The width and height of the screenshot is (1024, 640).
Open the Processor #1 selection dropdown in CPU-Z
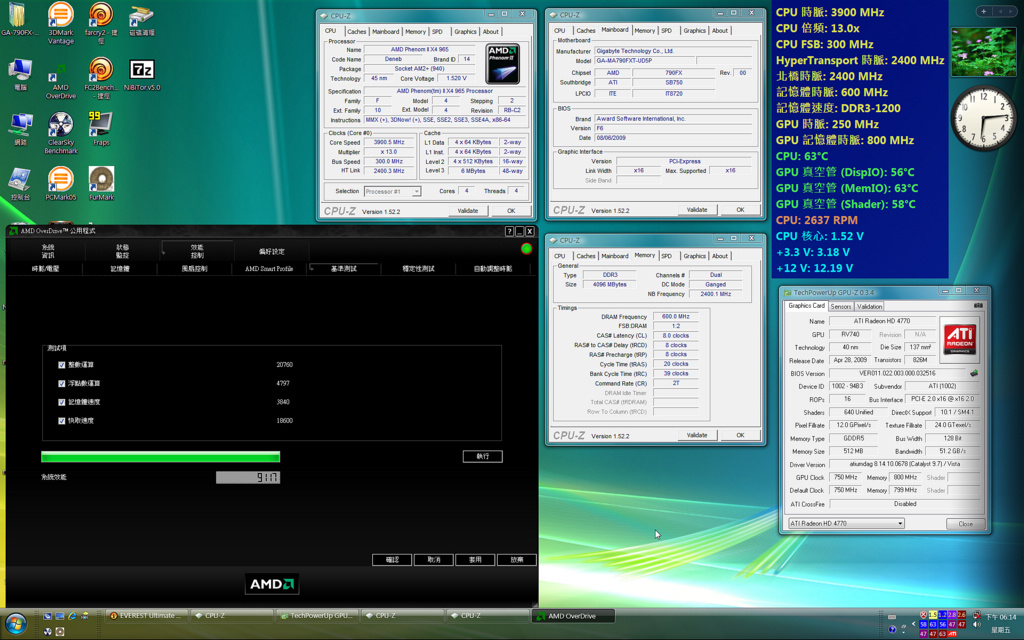pyautogui.click(x=392, y=191)
